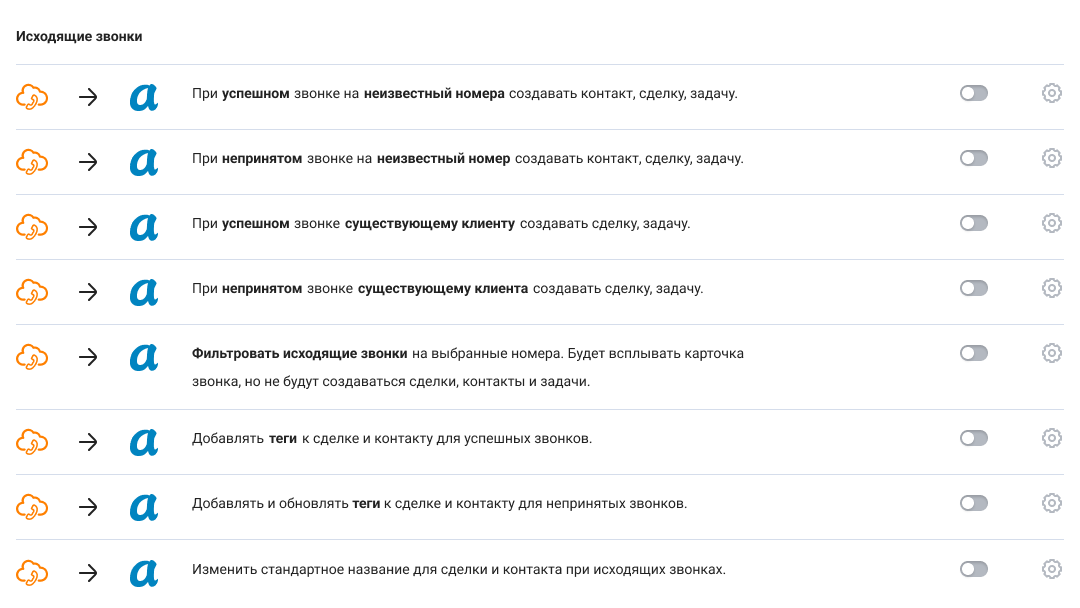The height and width of the screenshot is (608, 1080).
Task: Click gear icon for missed existing-client call rule
Action: [1051, 288]
